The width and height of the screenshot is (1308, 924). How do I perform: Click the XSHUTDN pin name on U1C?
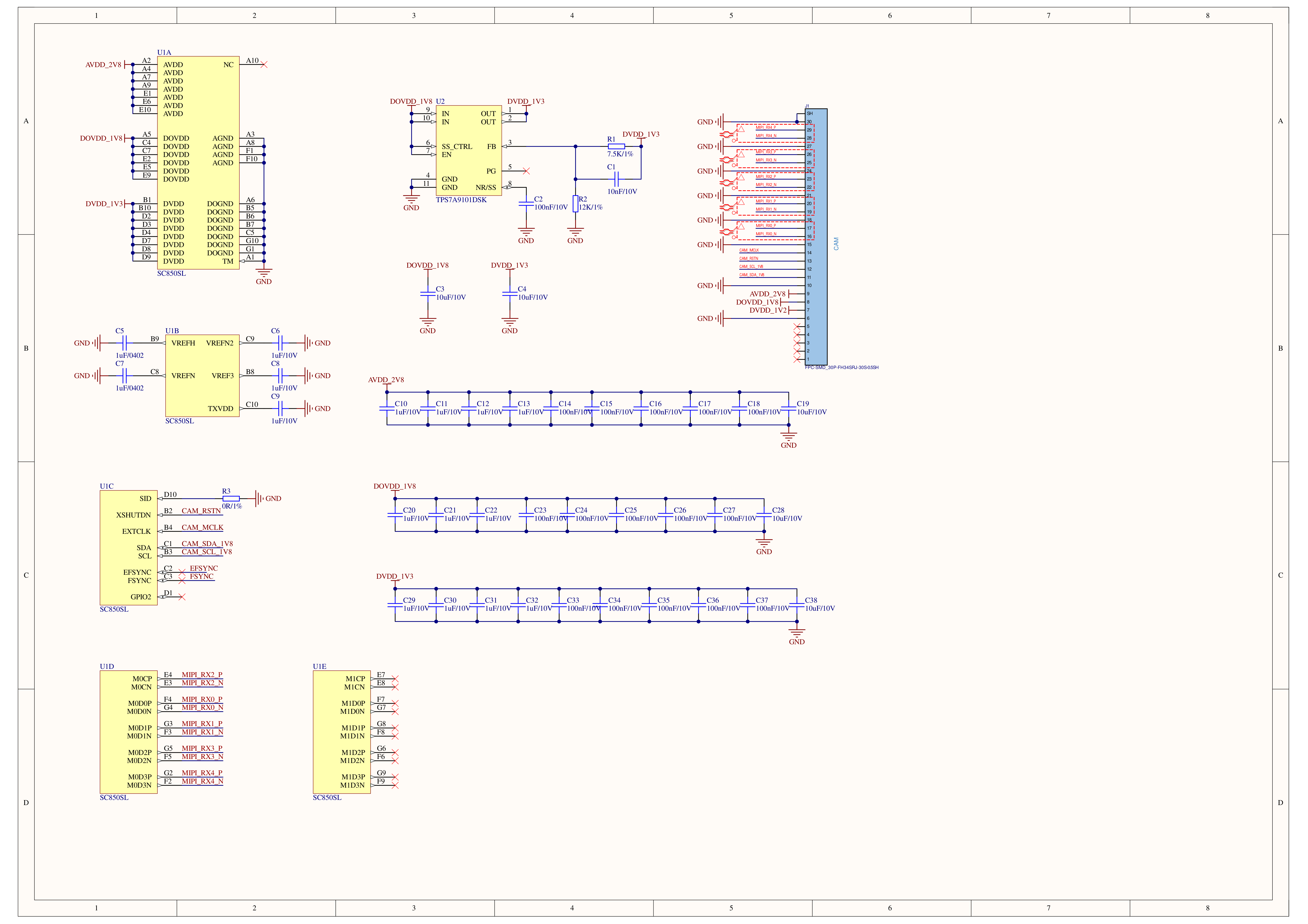click(x=133, y=515)
